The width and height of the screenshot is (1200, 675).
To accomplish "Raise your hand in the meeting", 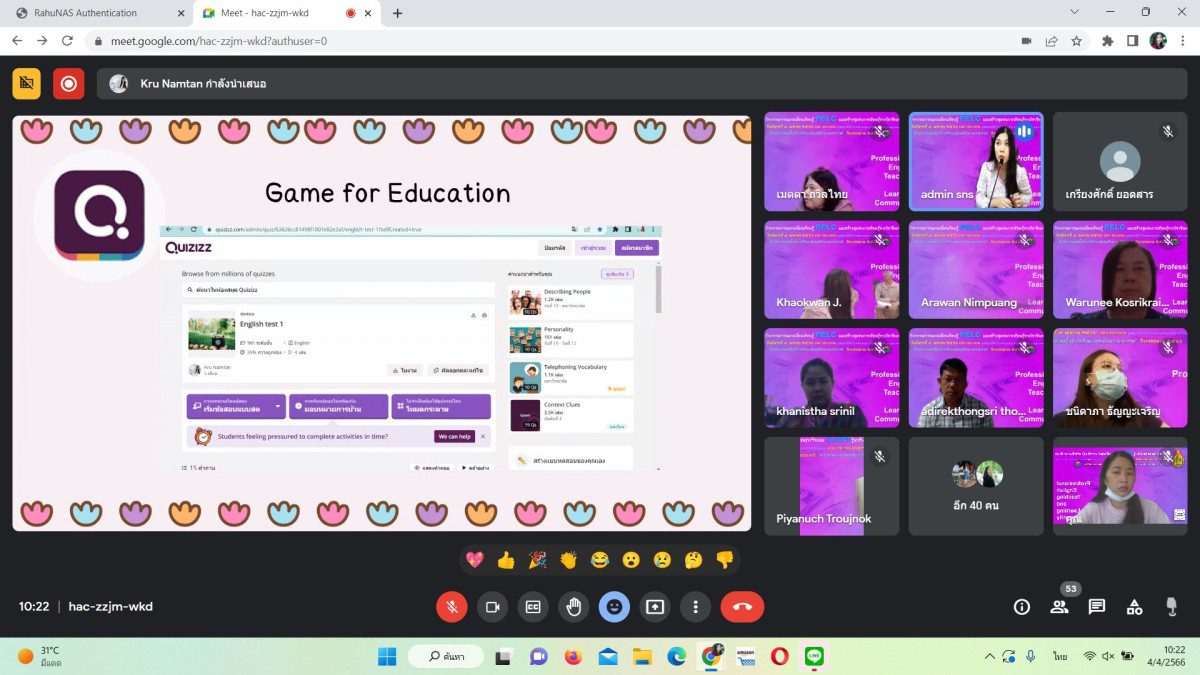I will click(573, 606).
